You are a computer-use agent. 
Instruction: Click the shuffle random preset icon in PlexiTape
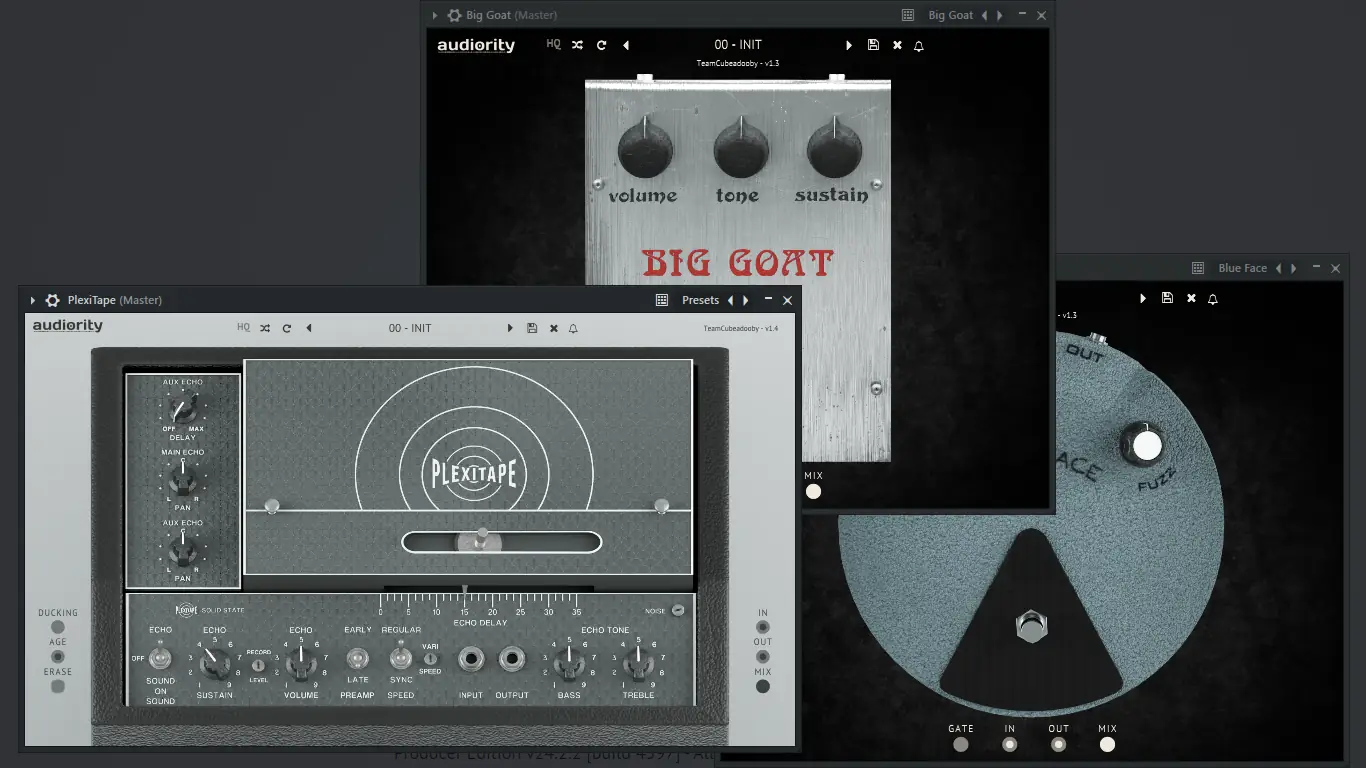click(x=265, y=328)
